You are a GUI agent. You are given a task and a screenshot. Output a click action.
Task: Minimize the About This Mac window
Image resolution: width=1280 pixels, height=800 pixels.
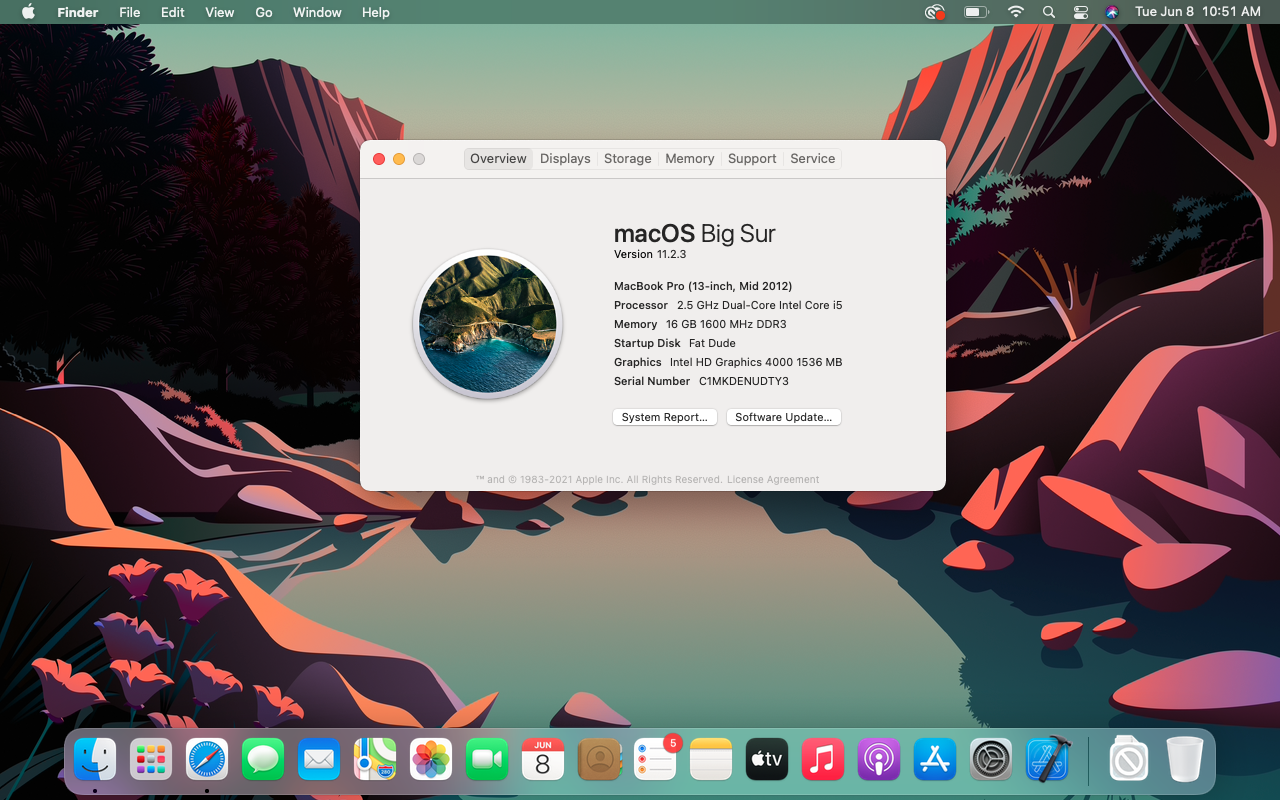[399, 159]
